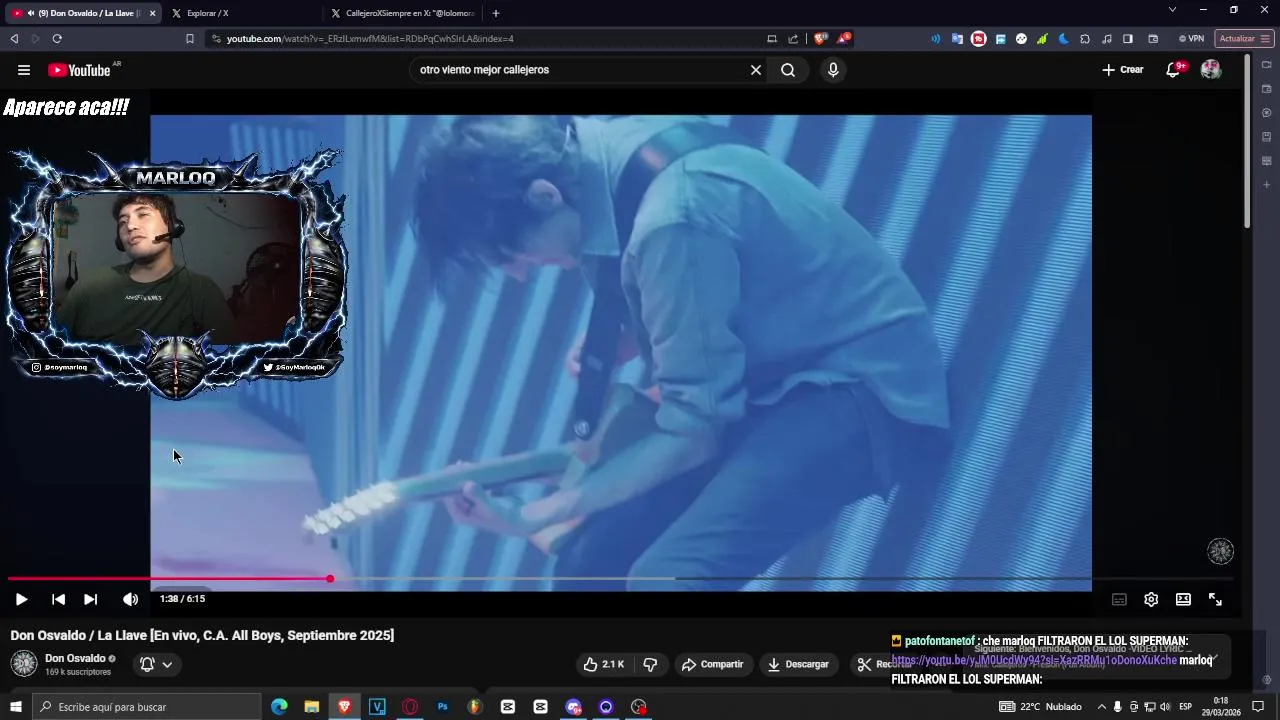Open the player settings gear

1151,599
